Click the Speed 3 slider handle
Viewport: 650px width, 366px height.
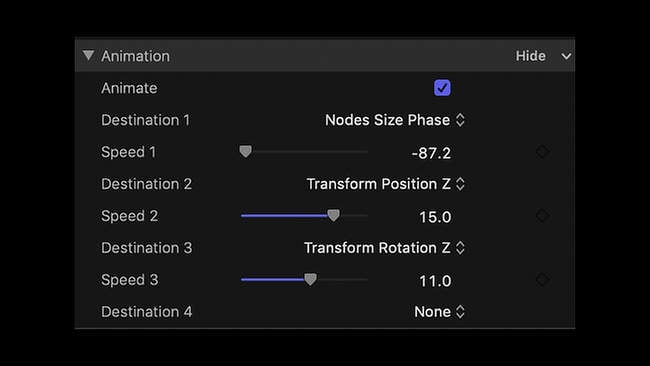tap(310, 279)
